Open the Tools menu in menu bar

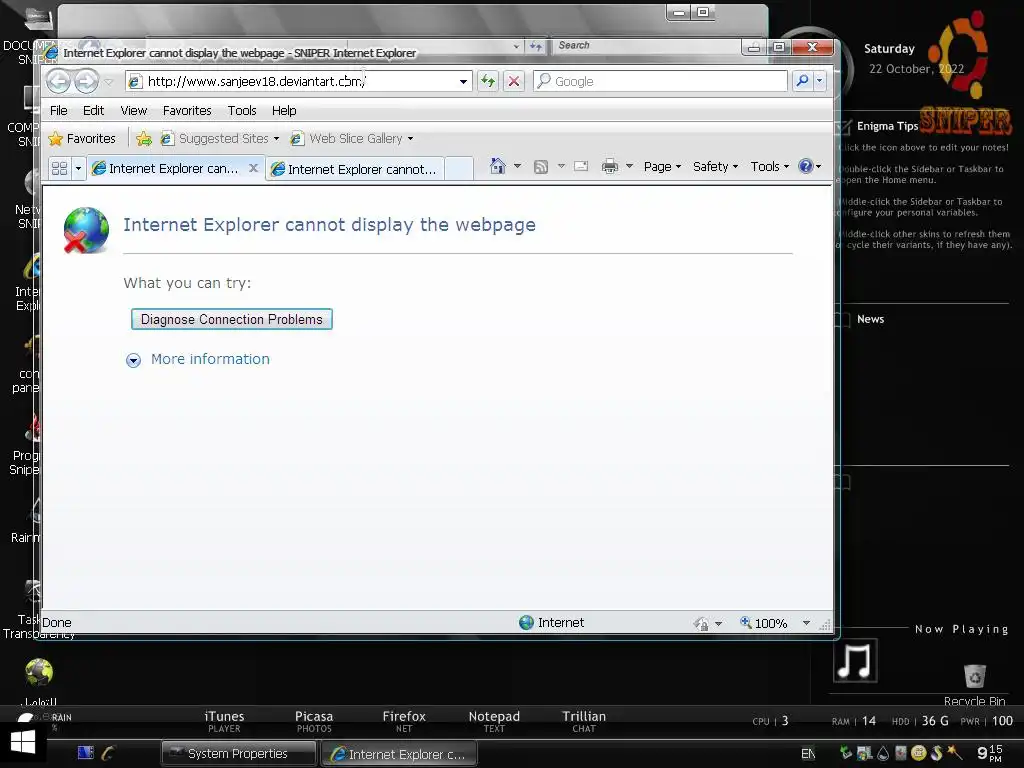point(242,110)
